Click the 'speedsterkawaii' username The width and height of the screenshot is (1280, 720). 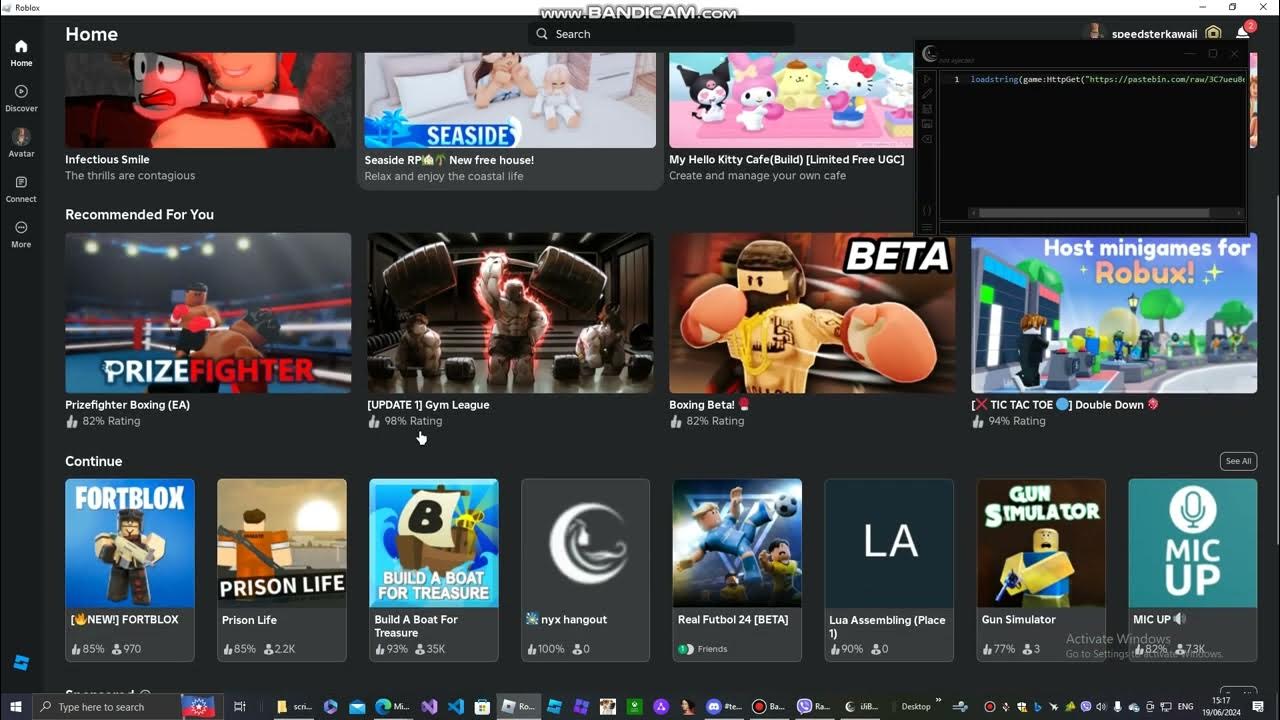pos(1154,34)
